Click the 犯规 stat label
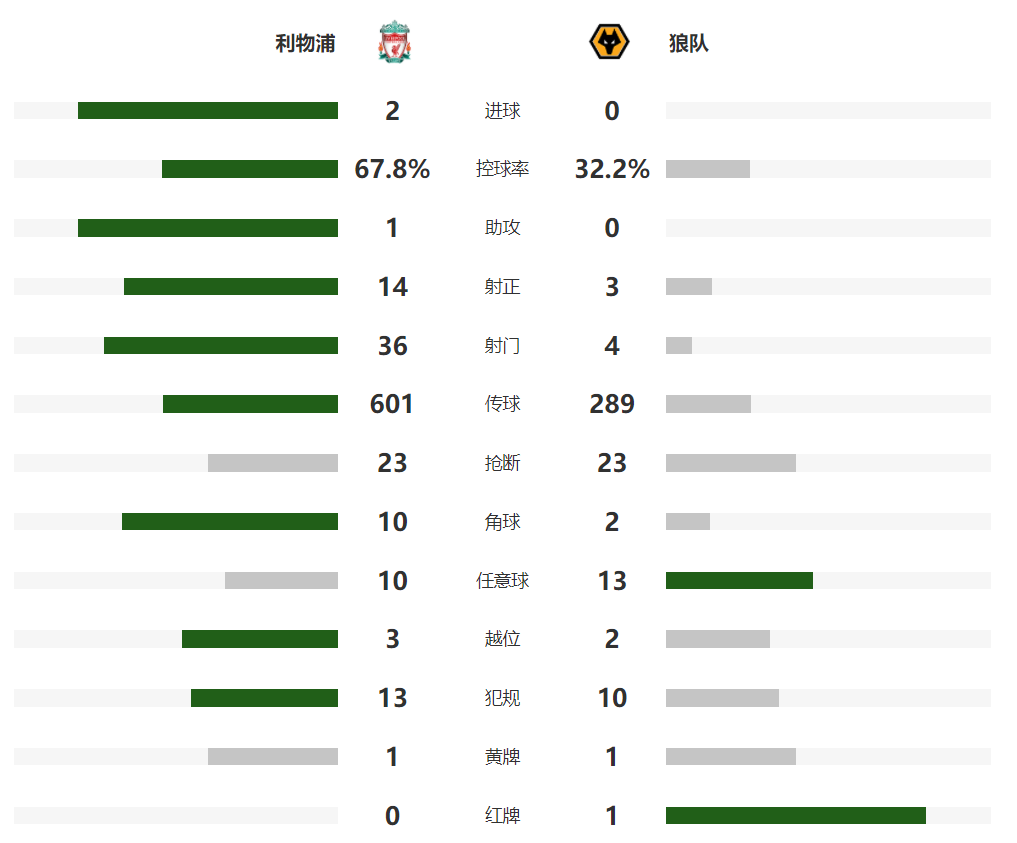The height and width of the screenshot is (843, 1017). coord(502,698)
